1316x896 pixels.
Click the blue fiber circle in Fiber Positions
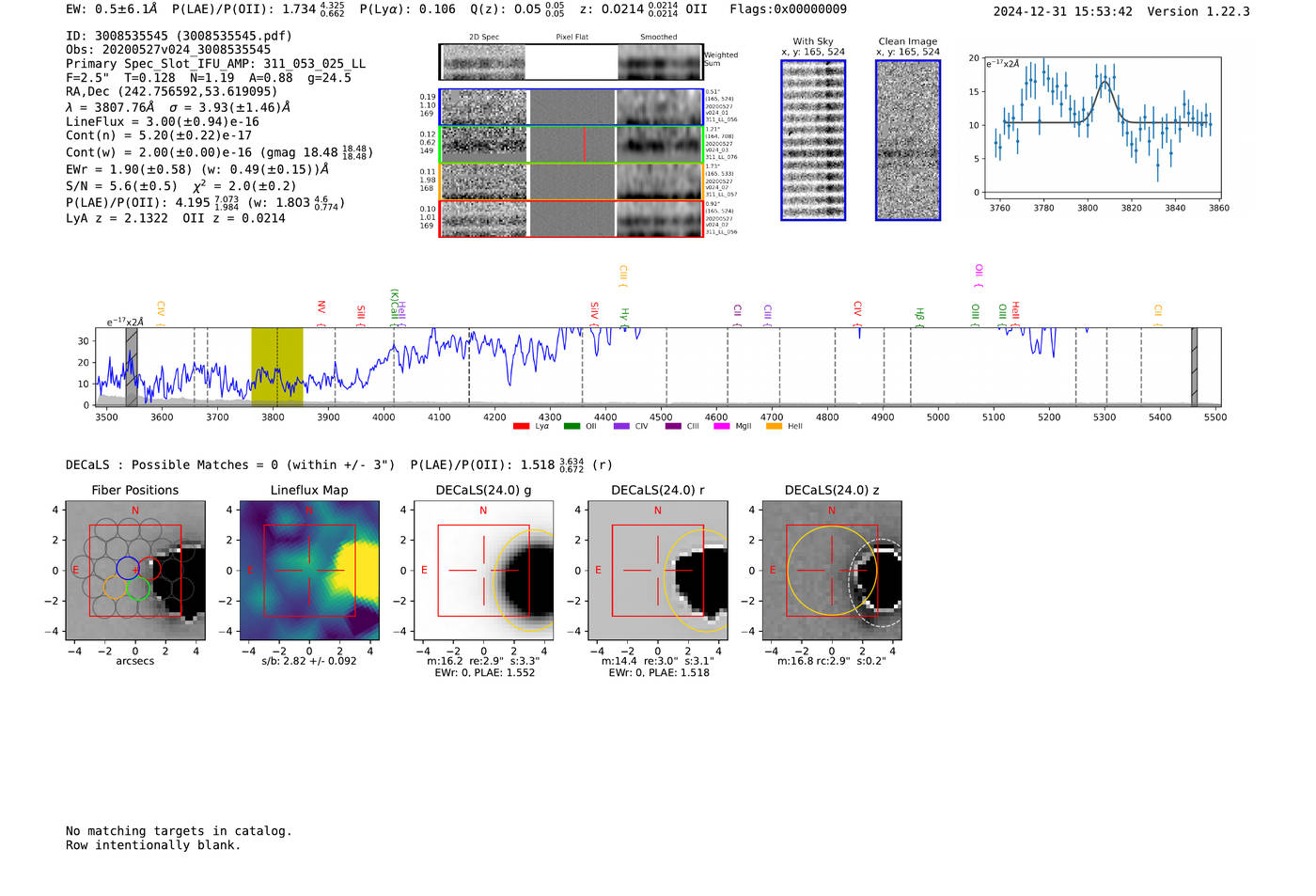click(127, 568)
